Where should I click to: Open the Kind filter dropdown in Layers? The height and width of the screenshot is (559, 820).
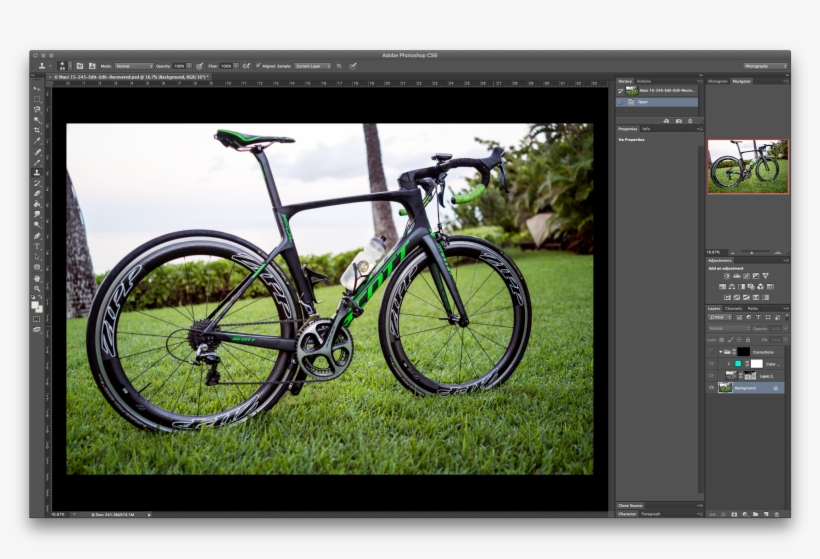tap(720, 317)
